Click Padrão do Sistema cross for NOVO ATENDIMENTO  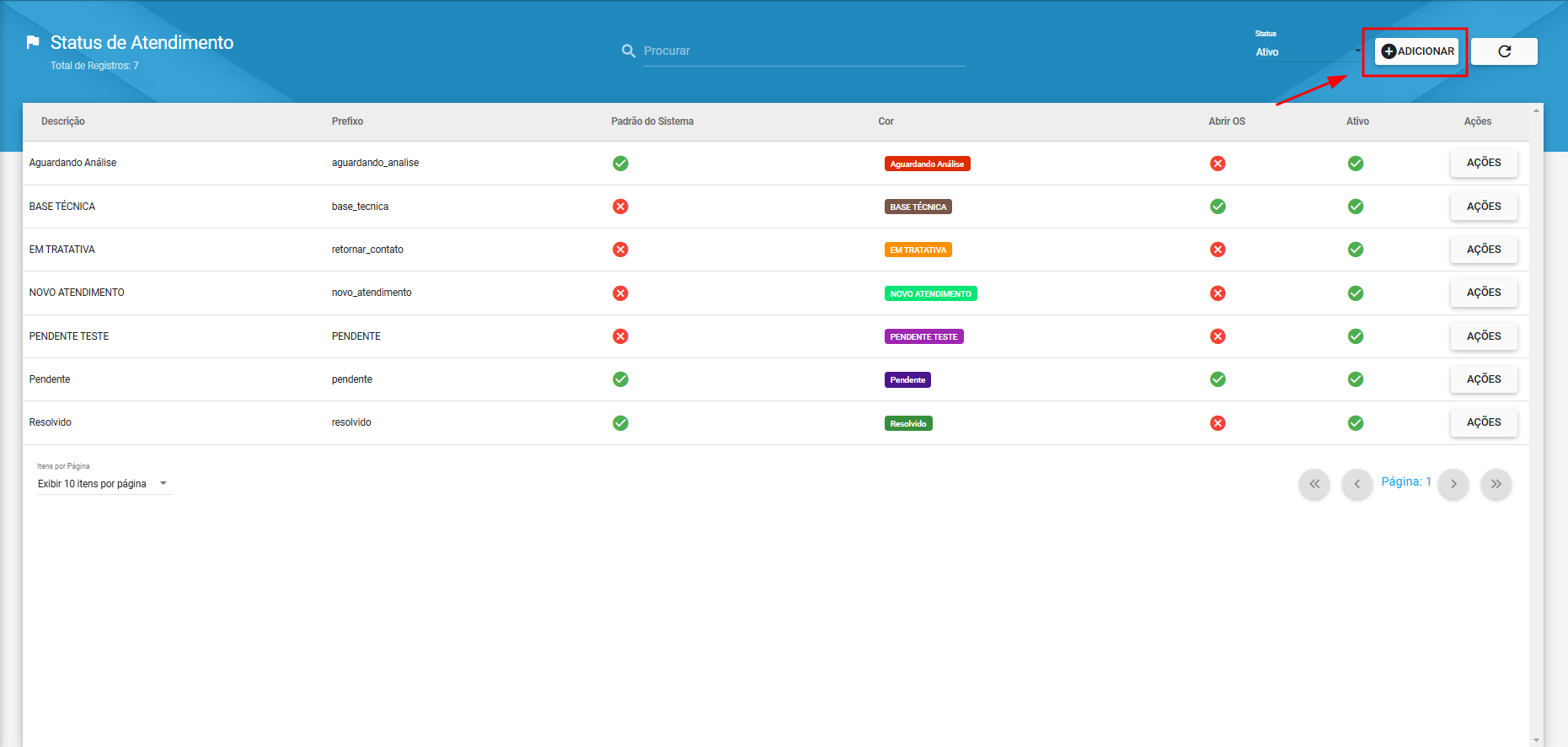620,293
